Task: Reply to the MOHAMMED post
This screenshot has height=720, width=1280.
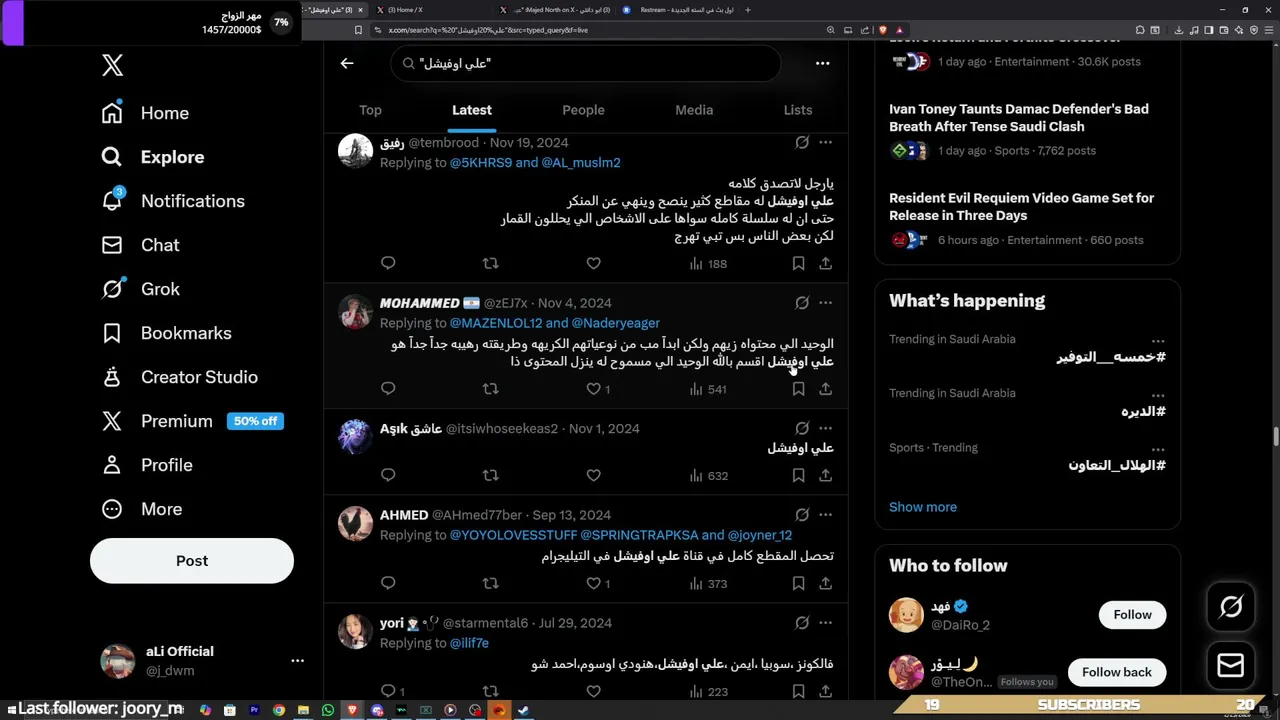Action: pos(388,388)
